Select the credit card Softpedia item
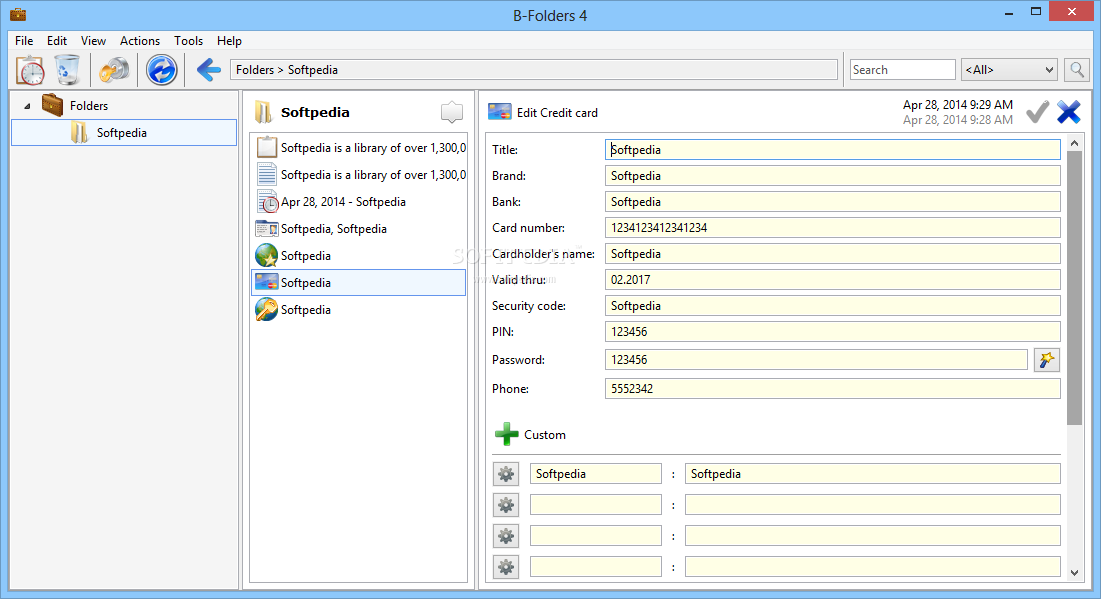 [x=358, y=282]
